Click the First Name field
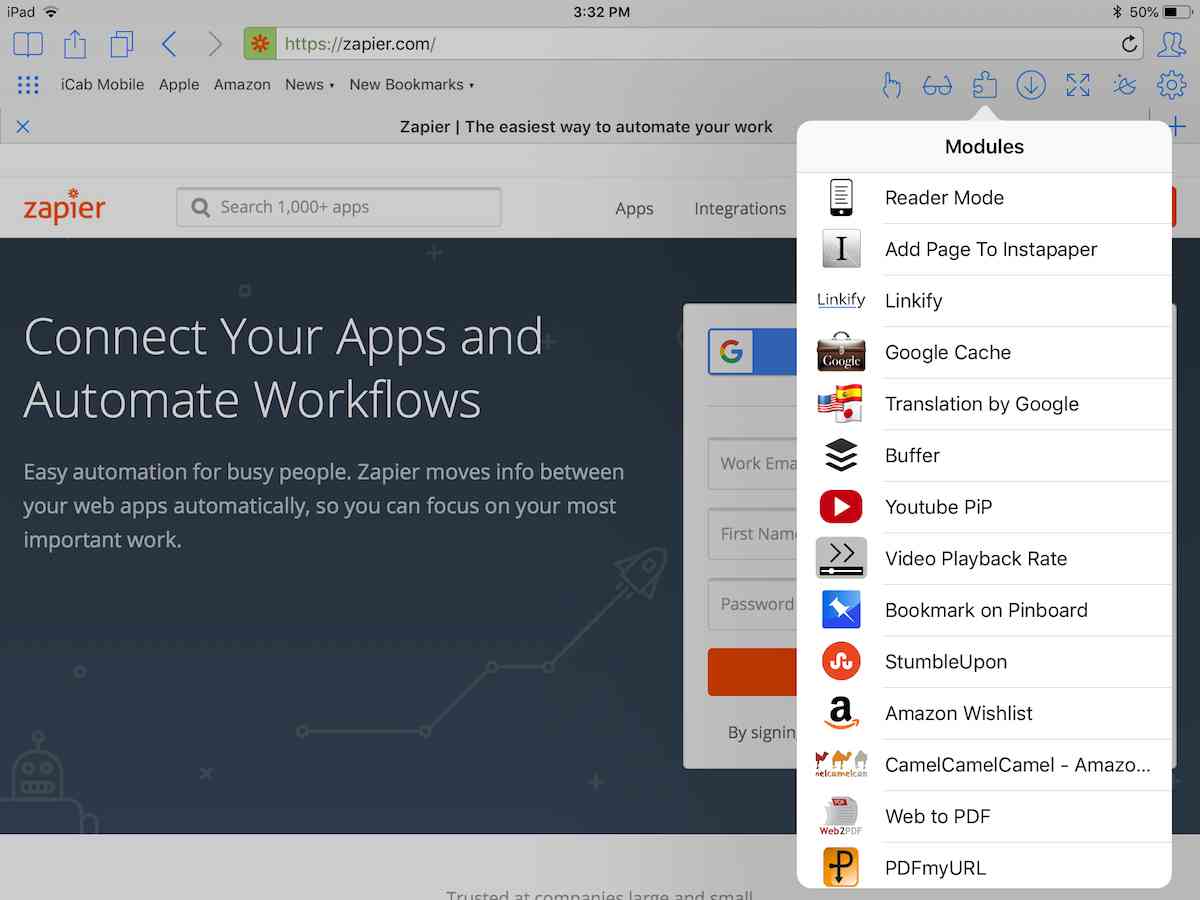The width and height of the screenshot is (1200, 900). click(x=752, y=534)
